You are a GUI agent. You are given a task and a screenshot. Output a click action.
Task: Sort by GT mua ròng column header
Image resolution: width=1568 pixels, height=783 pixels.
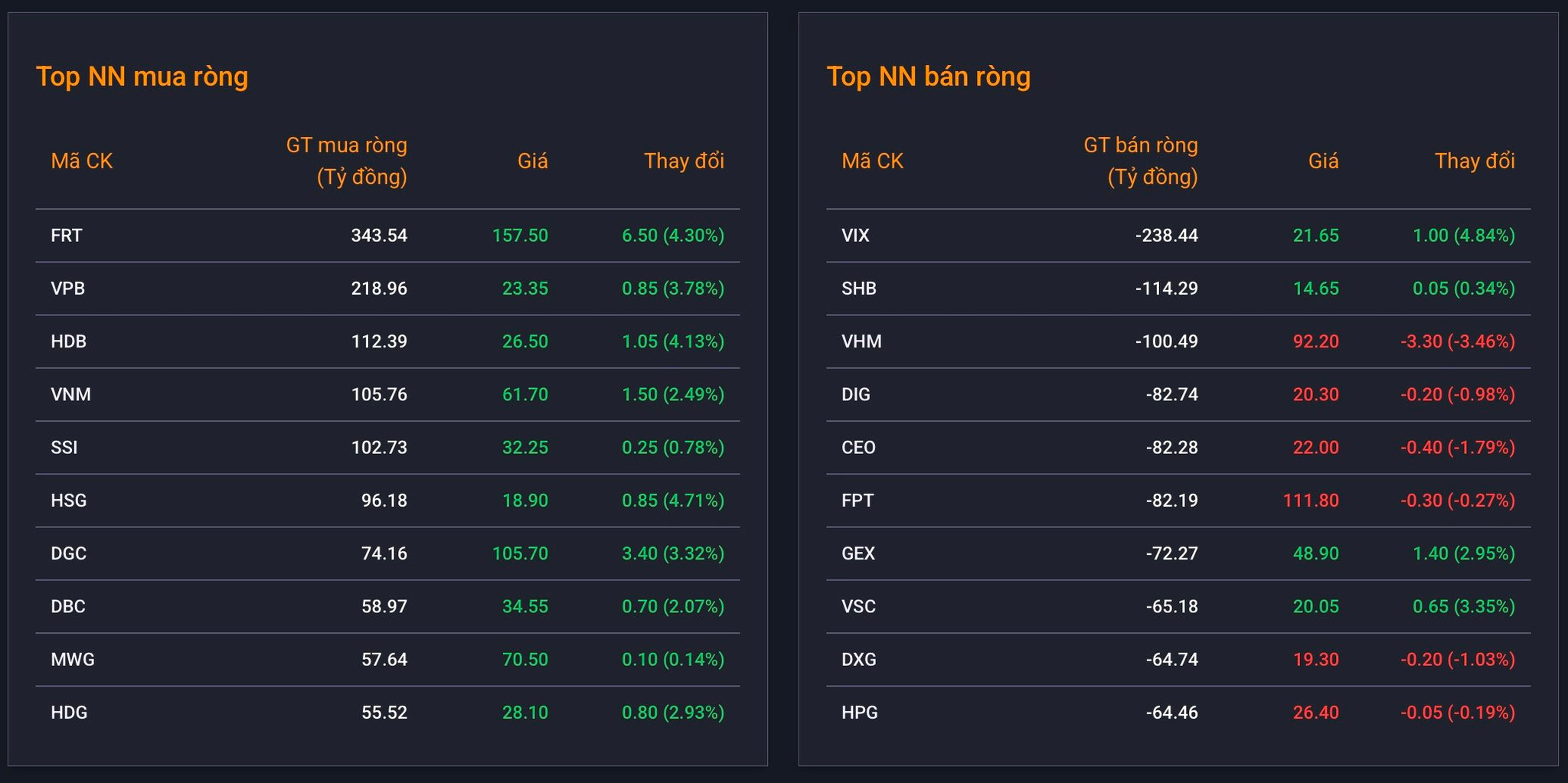347,161
